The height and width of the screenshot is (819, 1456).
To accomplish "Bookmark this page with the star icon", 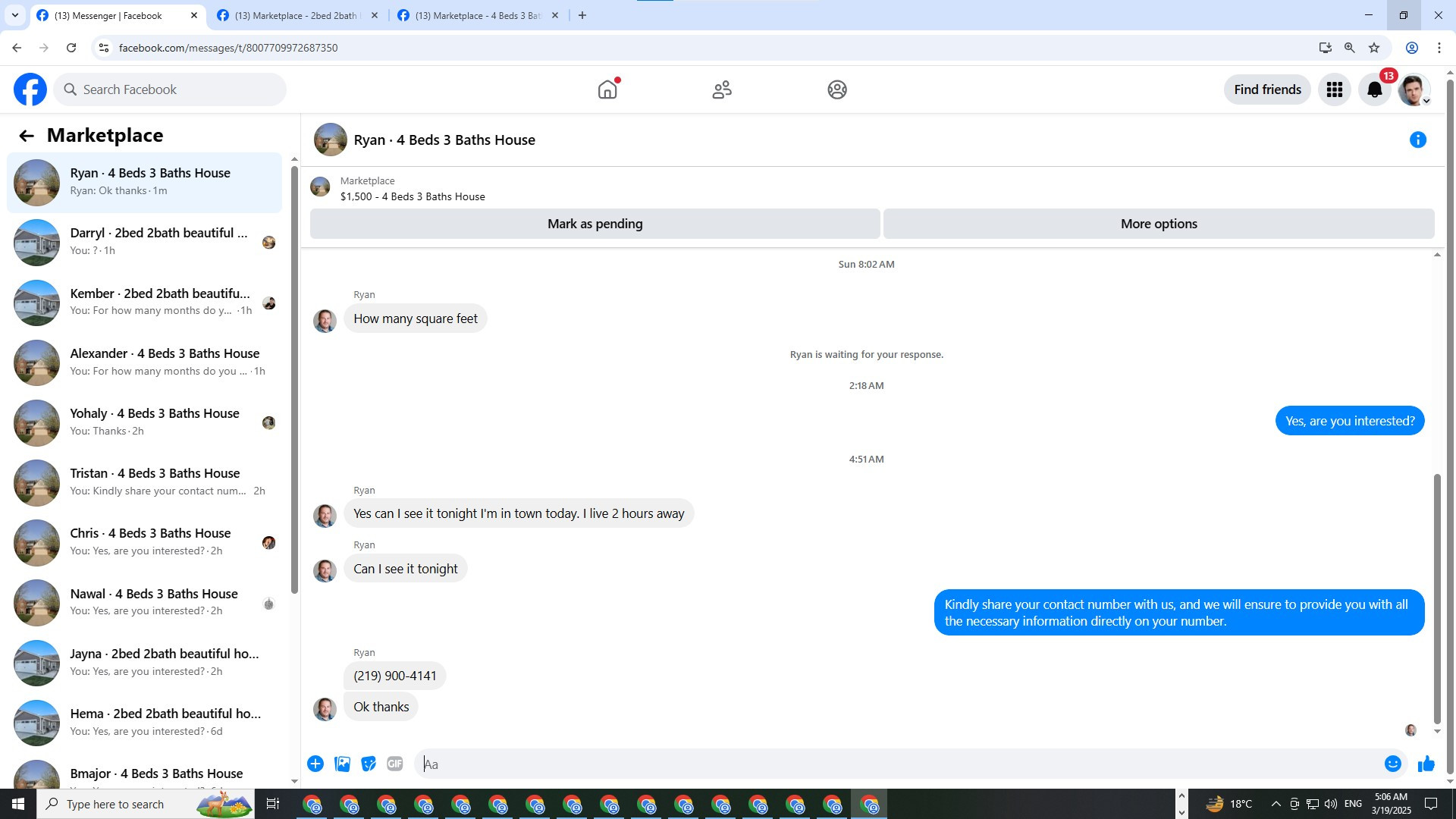I will pos(1374,48).
